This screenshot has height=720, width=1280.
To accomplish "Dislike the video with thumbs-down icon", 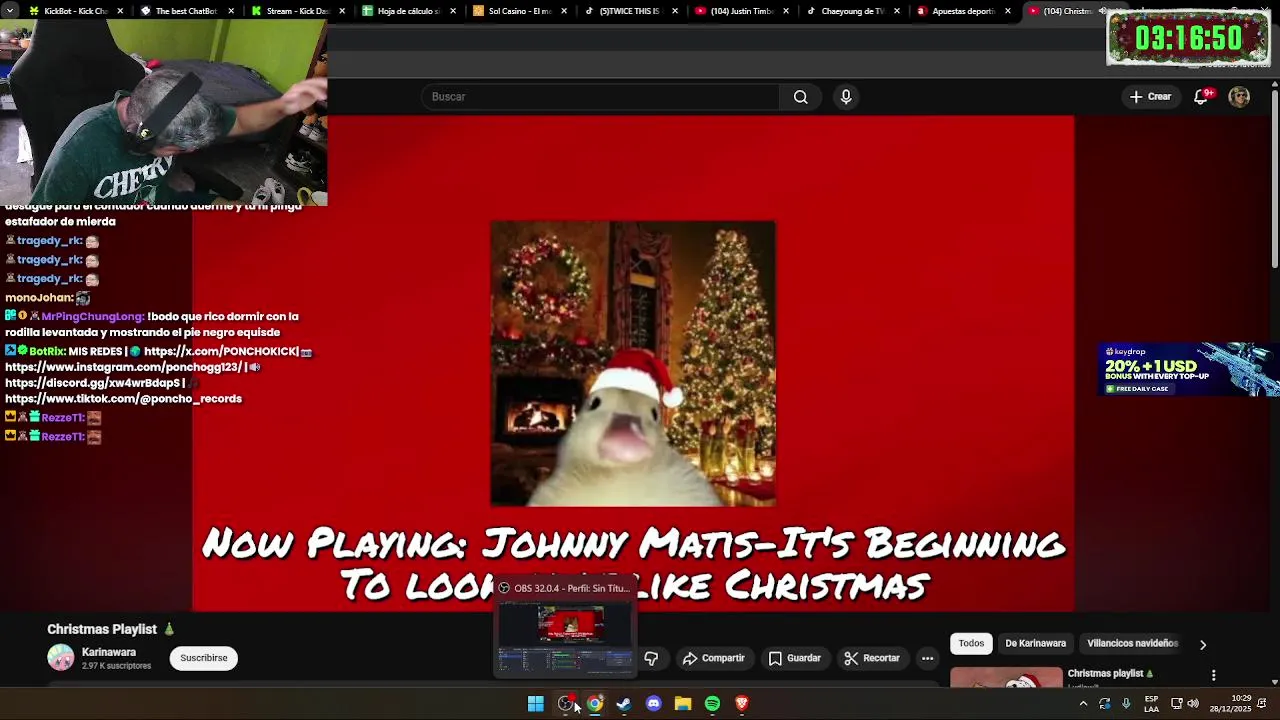I will tap(651, 658).
